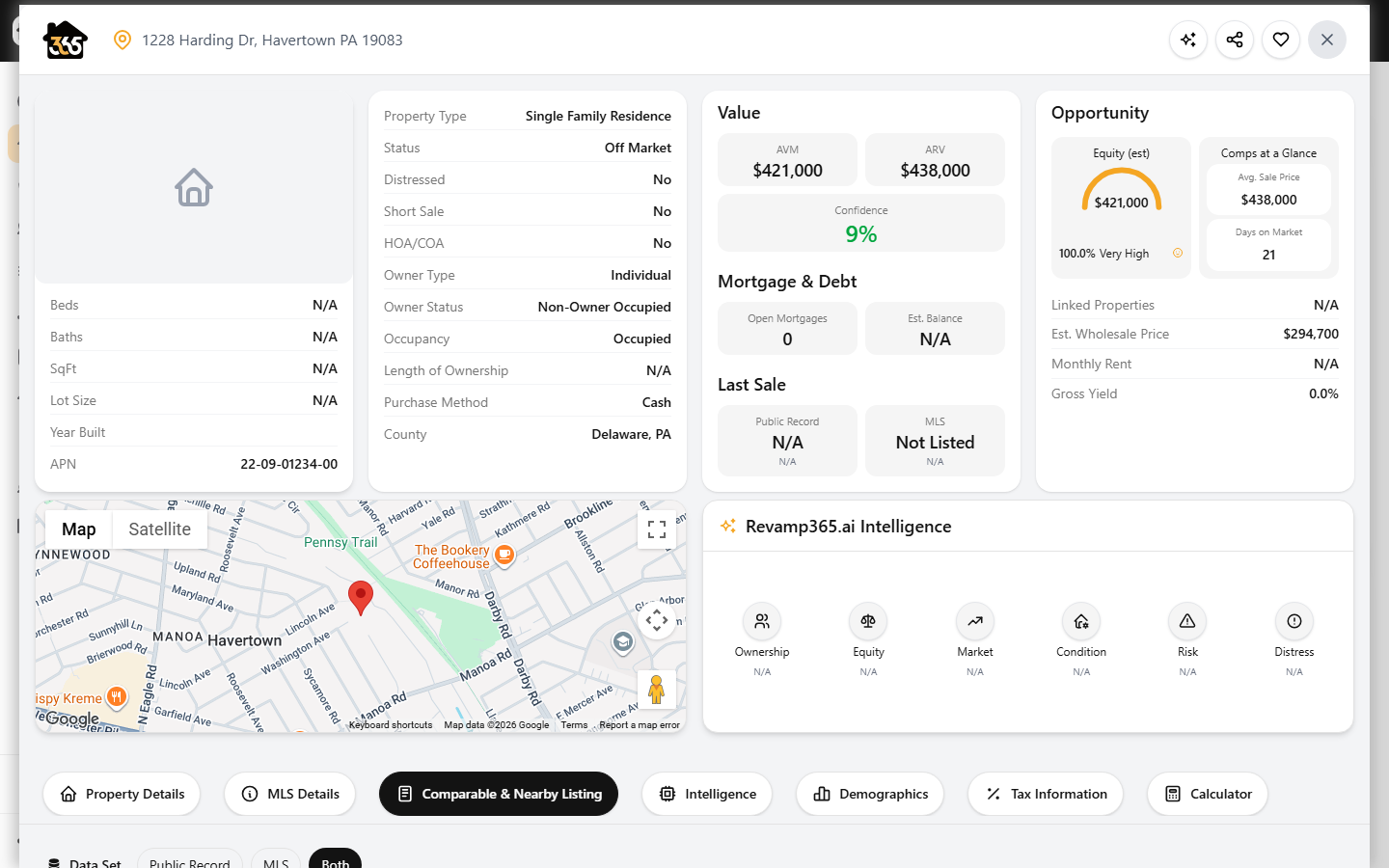1389x868 pixels.
Task: Click the school marker on map
Action: click(623, 642)
